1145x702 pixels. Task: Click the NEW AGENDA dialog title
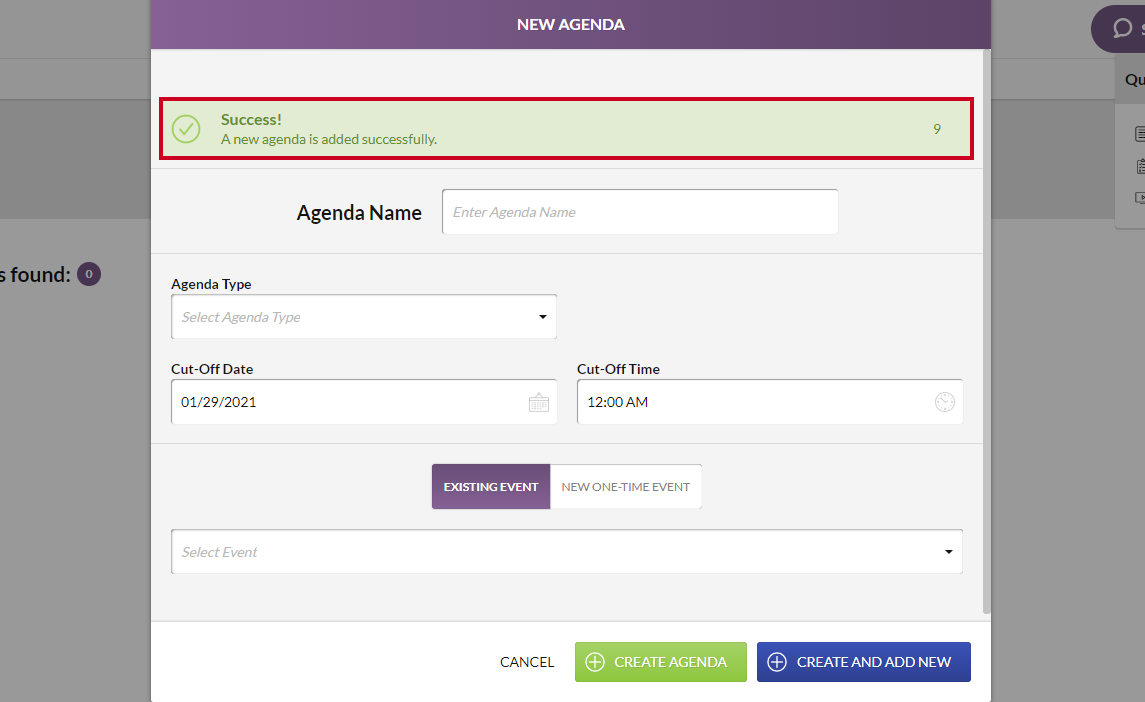571,25
